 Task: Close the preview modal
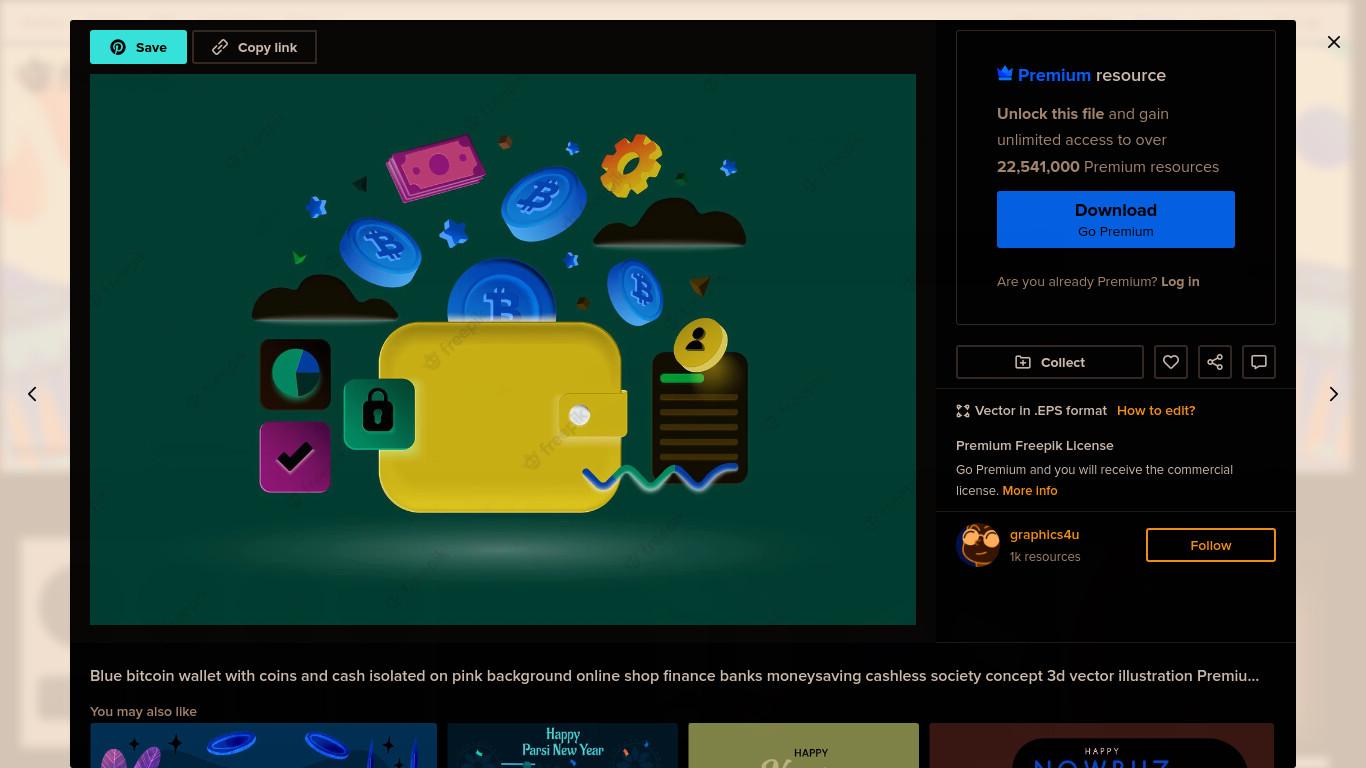(x=1334, y=42)
